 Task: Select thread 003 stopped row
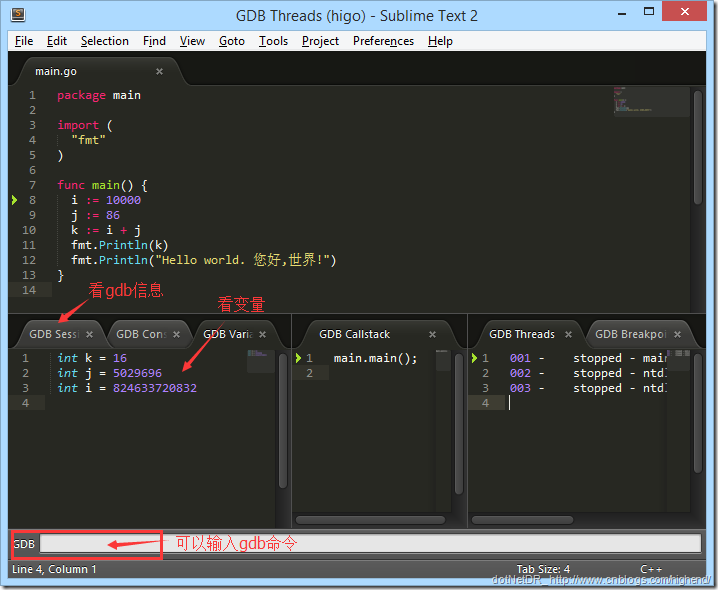point(588,388)
